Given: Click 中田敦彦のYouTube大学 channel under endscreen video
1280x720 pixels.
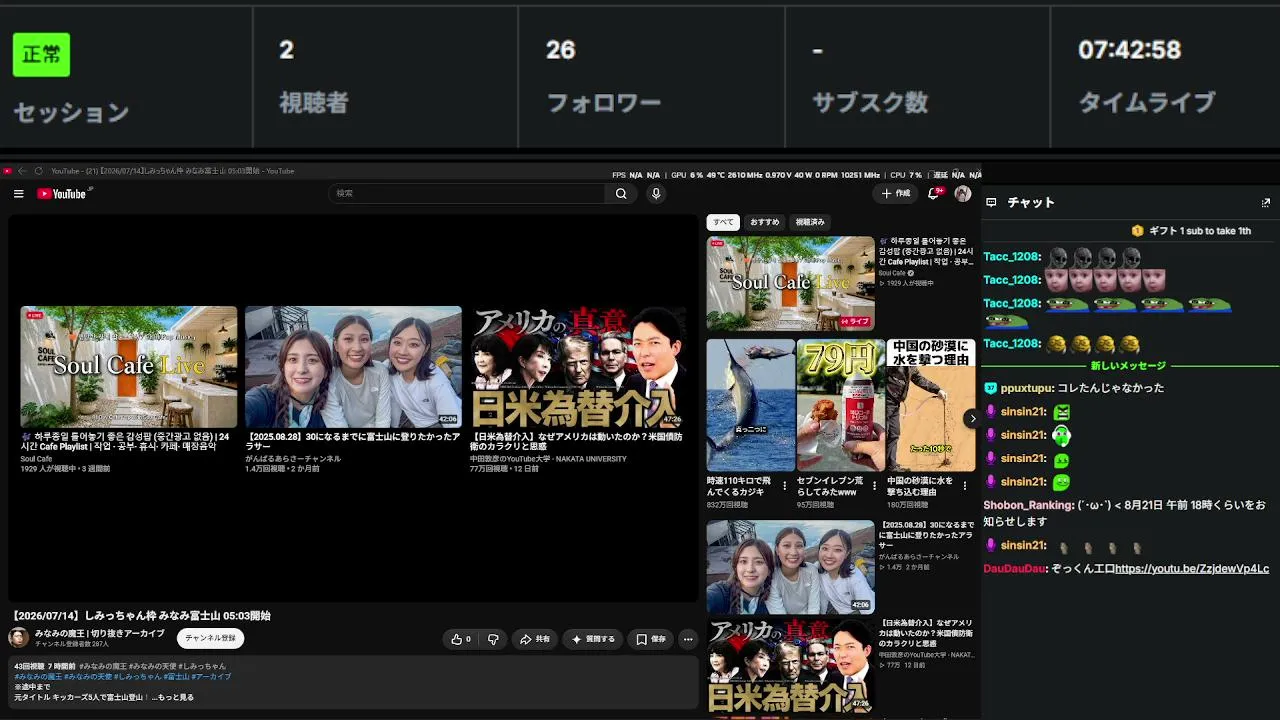Looking at the screenshot, I should 548,459.
